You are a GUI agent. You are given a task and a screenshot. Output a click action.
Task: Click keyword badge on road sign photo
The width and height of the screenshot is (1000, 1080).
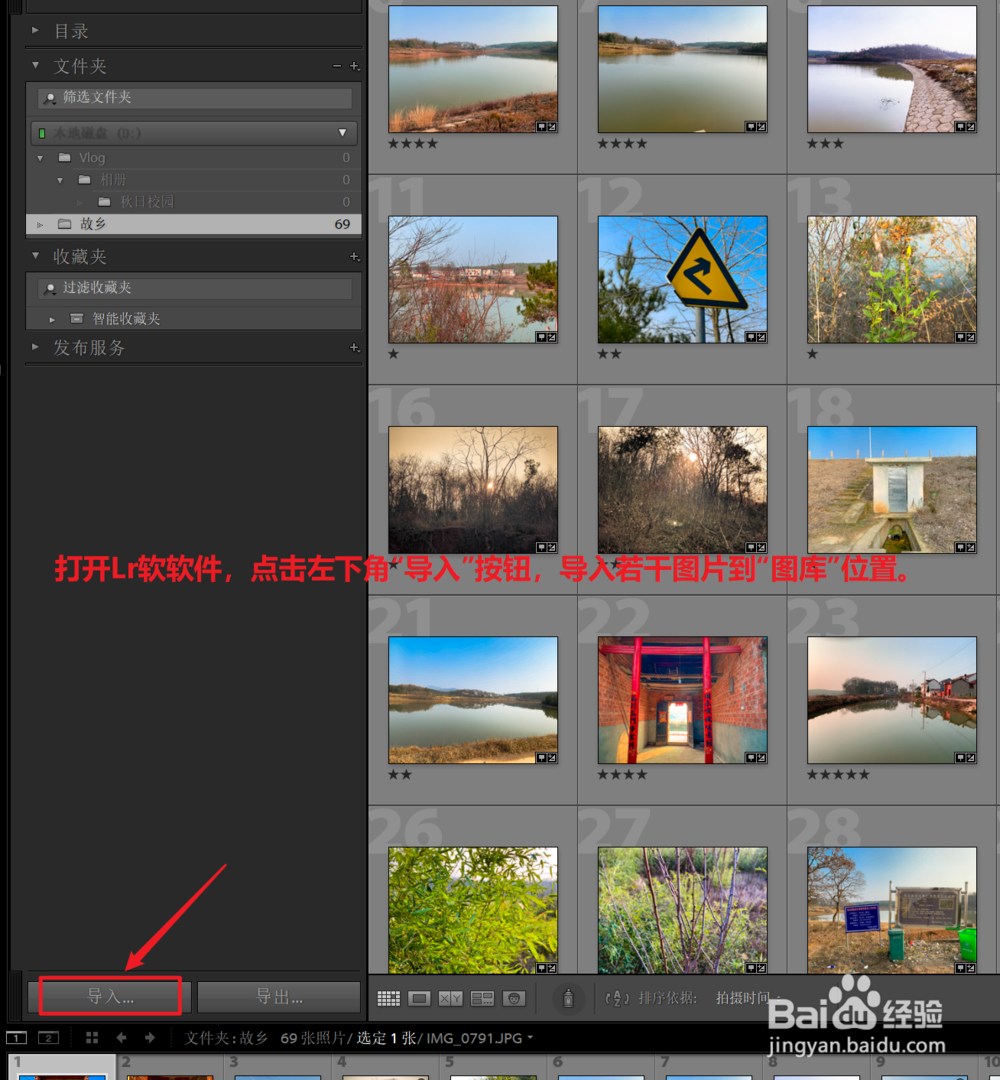[x=751, y=337]
